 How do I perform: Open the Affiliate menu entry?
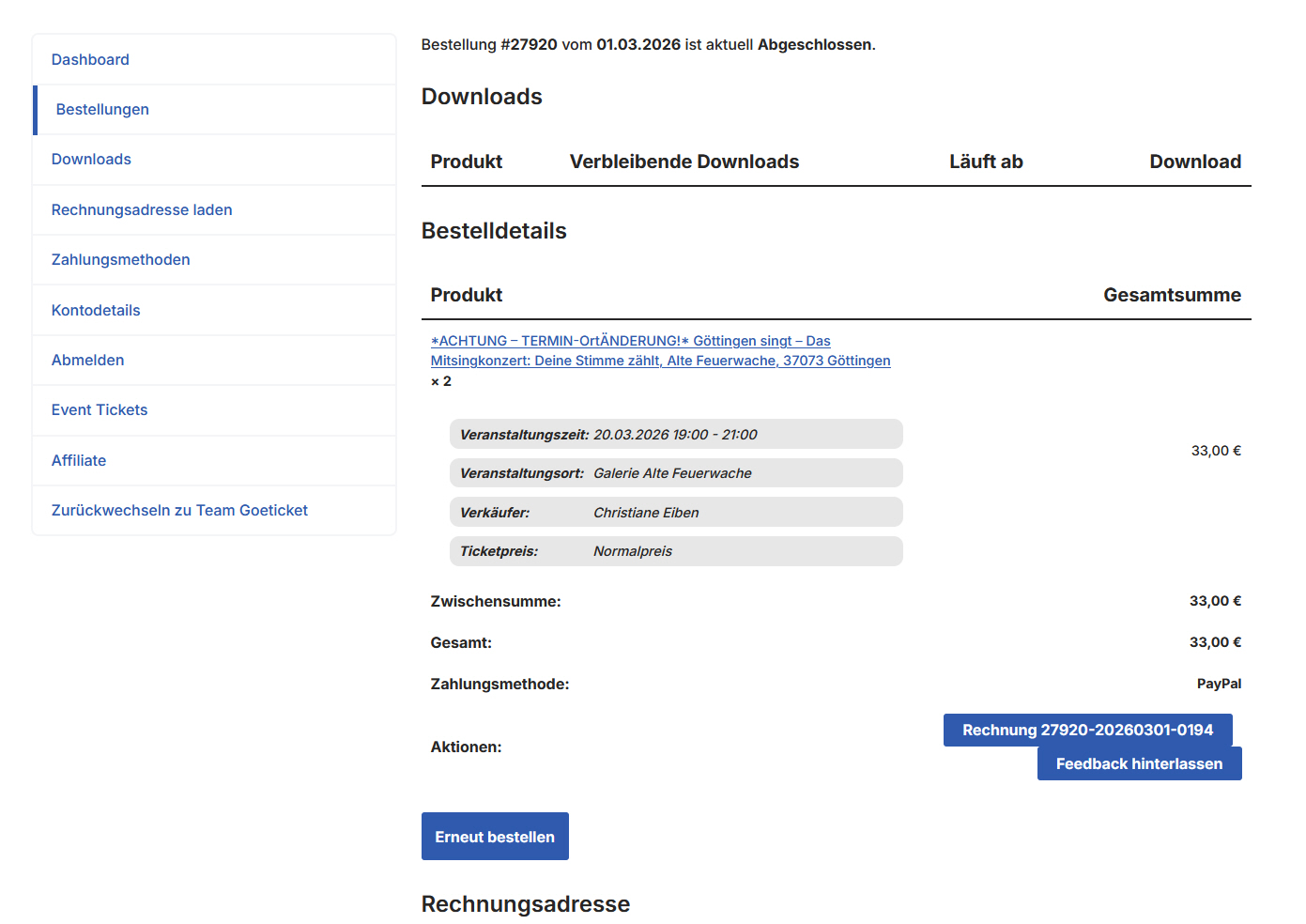79,461
